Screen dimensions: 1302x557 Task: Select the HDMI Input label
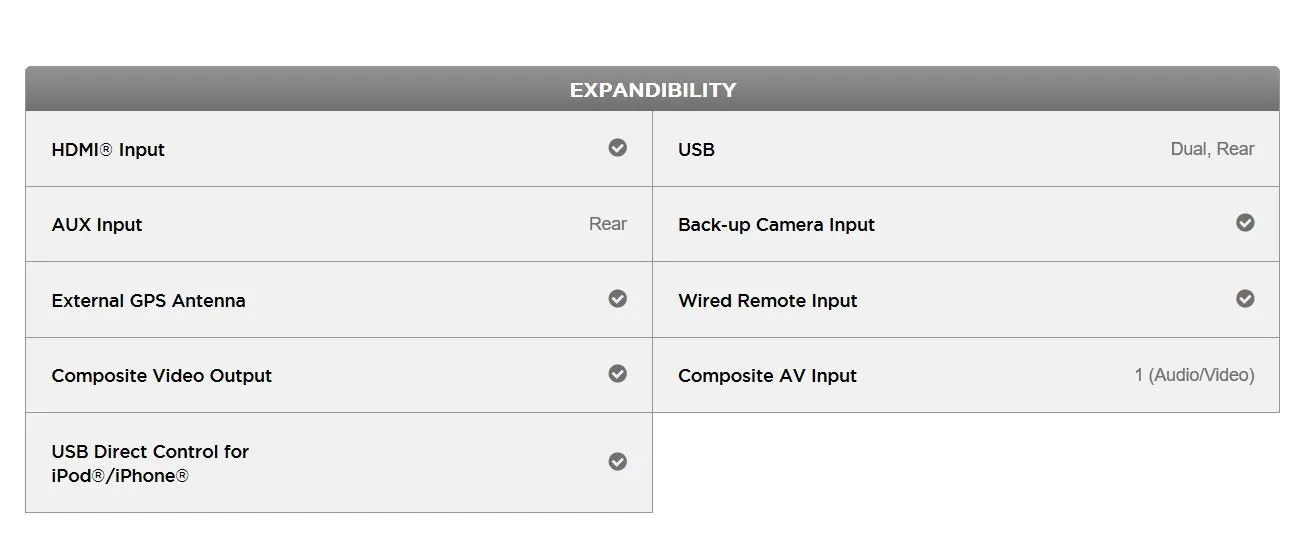(x=108, y=150)
